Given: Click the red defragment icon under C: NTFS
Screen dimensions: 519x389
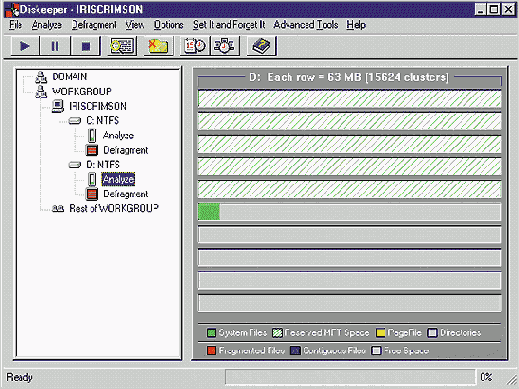Looking at the screenshot, I should 92,150.
